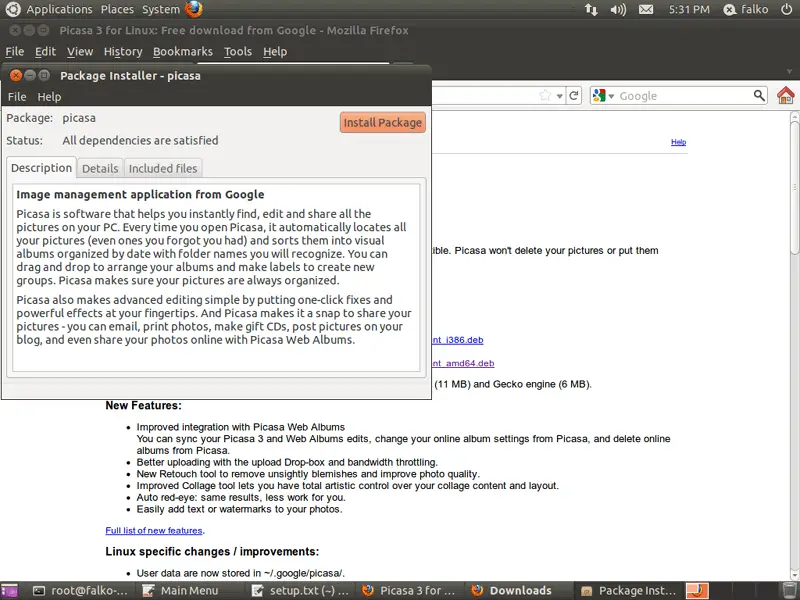Launch Firefox from the top panel icon

tap(194, 9)
